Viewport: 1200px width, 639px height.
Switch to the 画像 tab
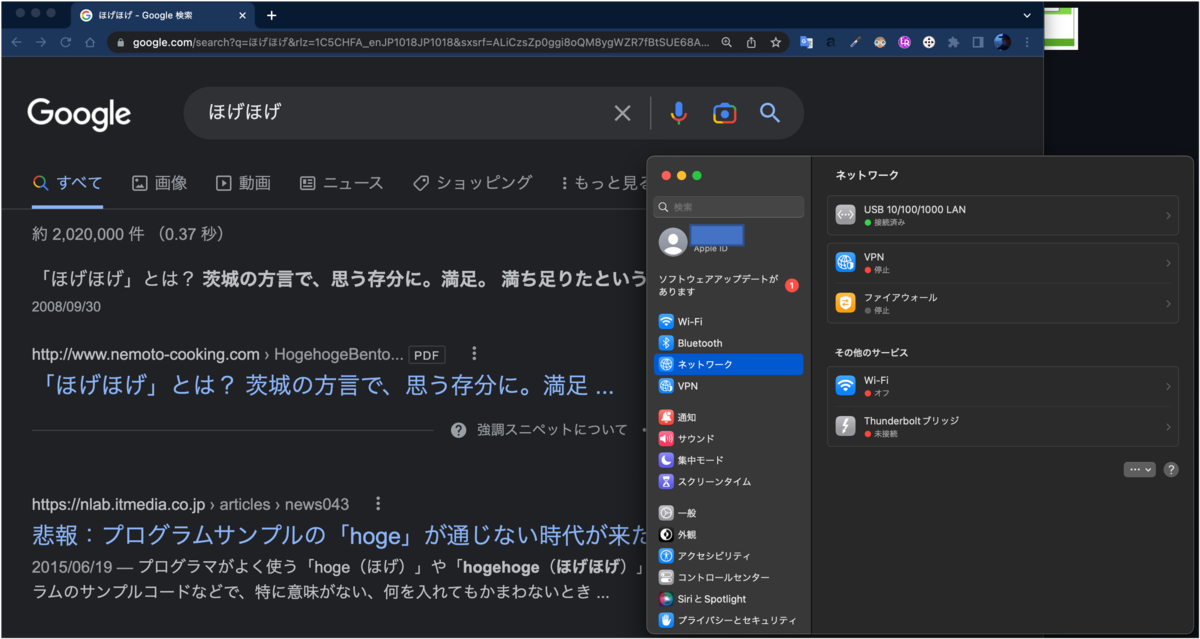point(160,183)
